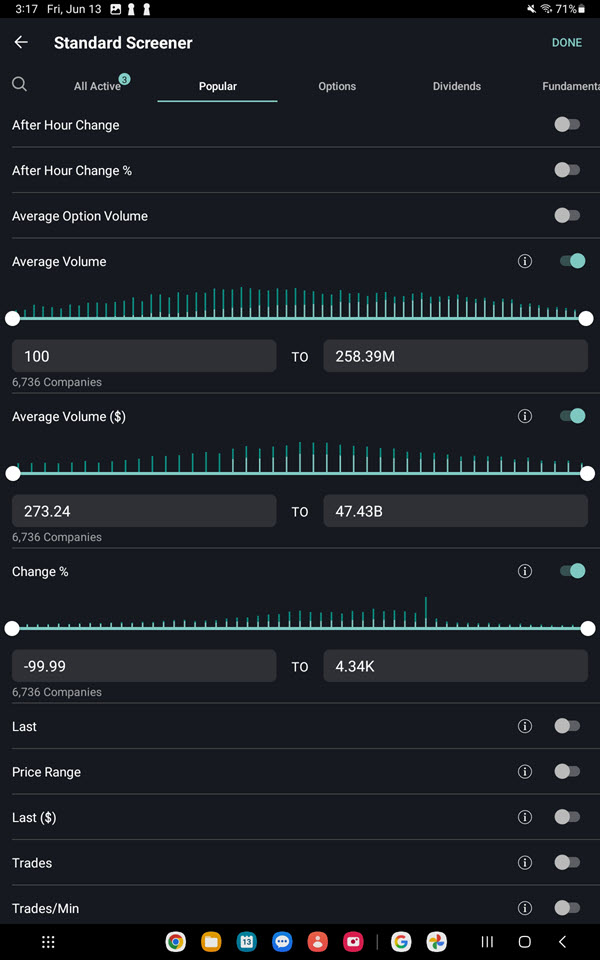Tap the DONE button
The height and width of the screenshot is (960, 600).
click(x=567, y=42)
